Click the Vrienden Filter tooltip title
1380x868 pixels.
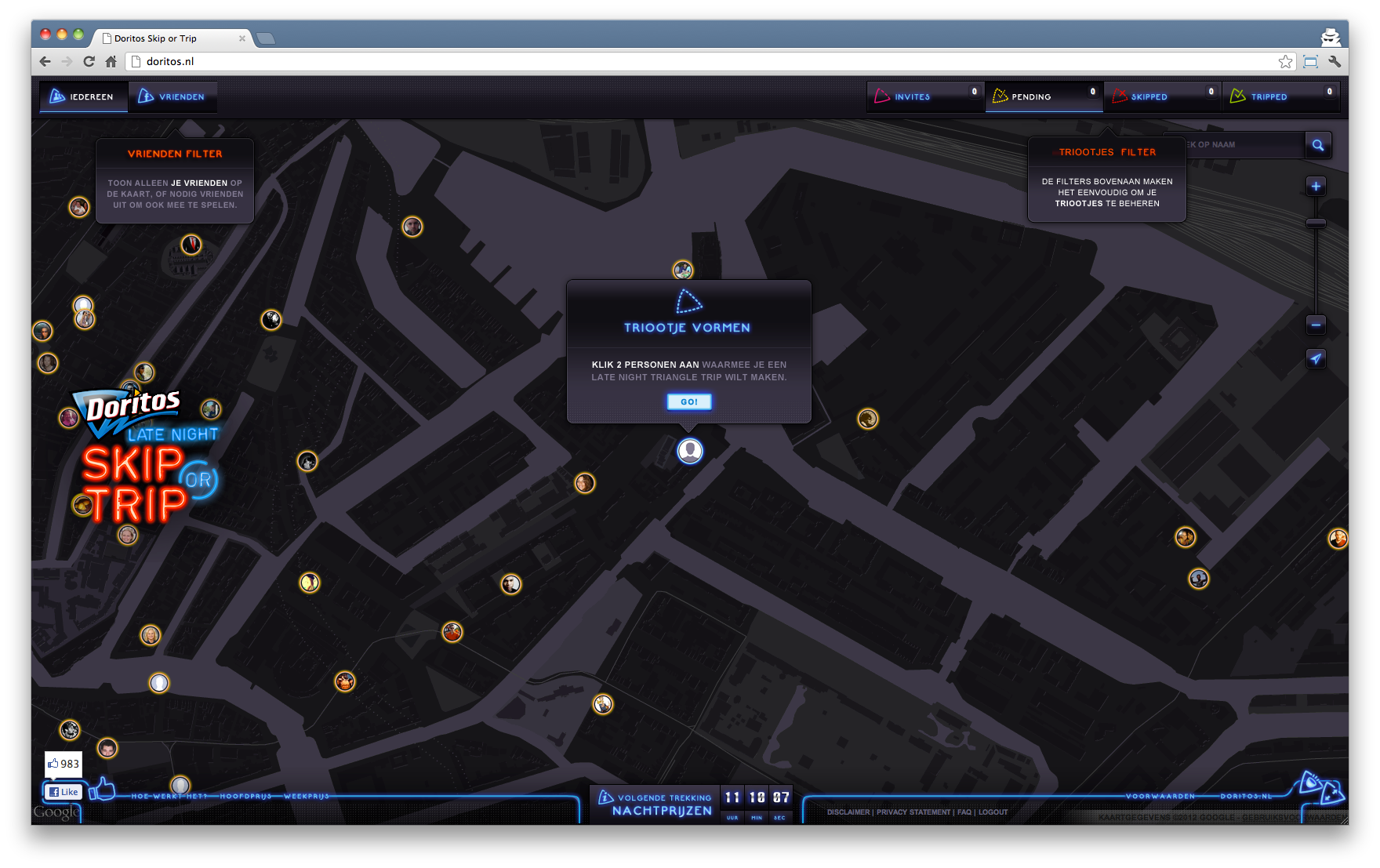coord(175,154)
